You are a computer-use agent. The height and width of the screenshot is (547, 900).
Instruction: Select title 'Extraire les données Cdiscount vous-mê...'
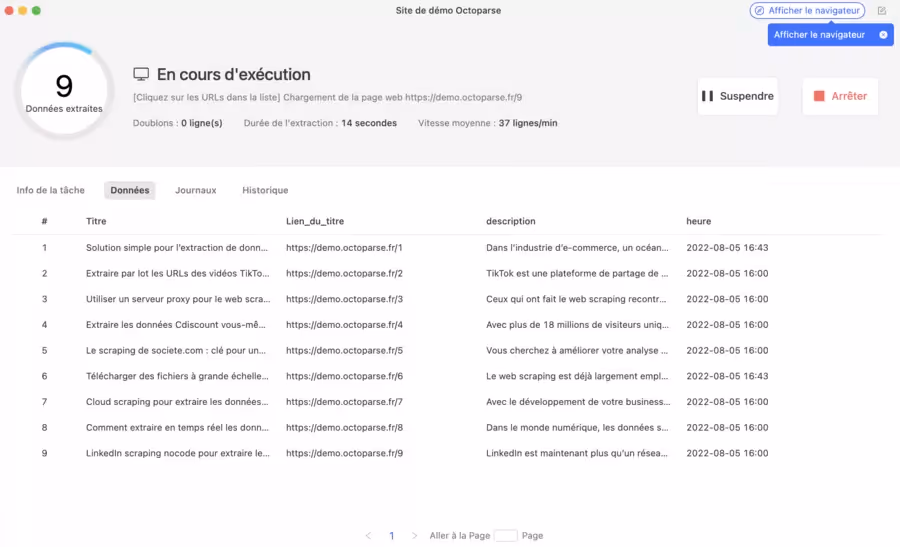(x=176, y=324)
